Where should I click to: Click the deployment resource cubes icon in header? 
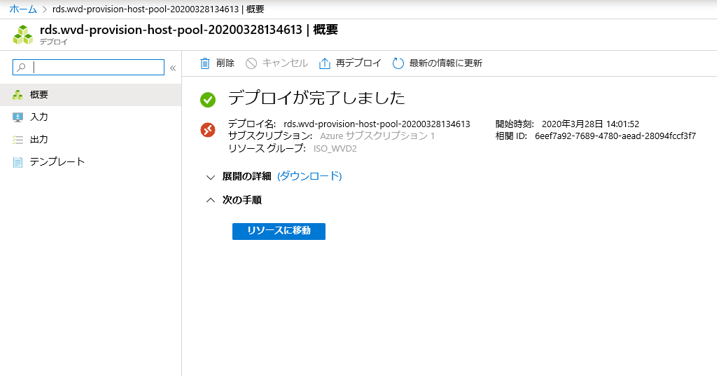click(23, 35)
